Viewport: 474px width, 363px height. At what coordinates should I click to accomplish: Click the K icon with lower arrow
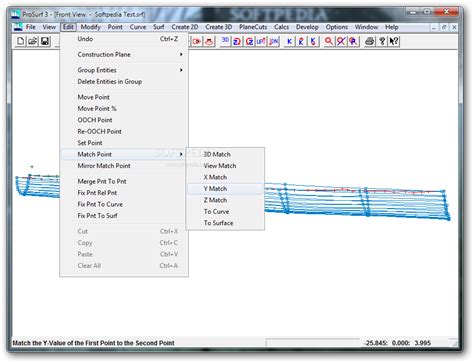coord(313,41)
